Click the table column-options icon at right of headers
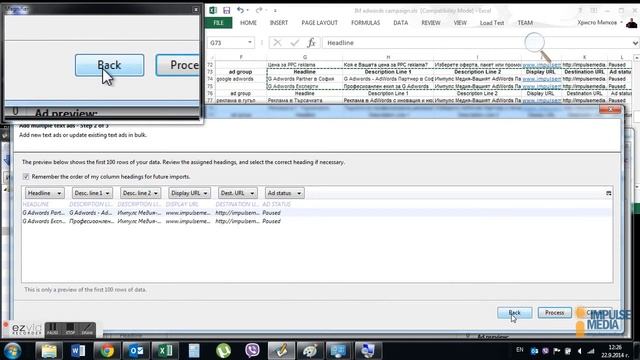This screenshot has width=640, height=360. (609, 193)
